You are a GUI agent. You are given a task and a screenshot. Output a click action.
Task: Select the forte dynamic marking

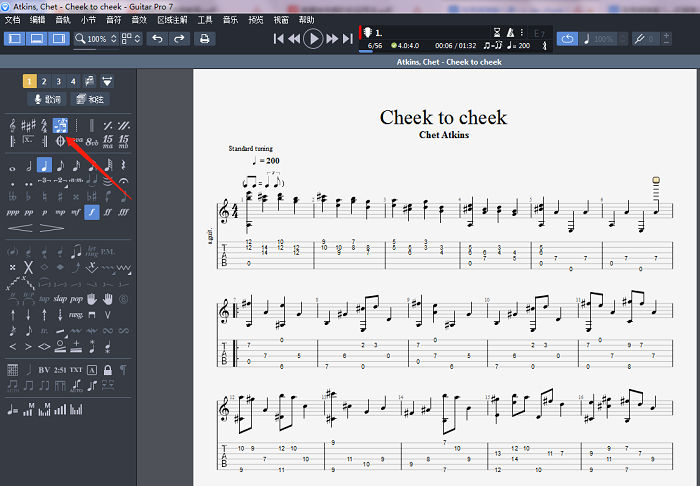(x=92, y=212)
